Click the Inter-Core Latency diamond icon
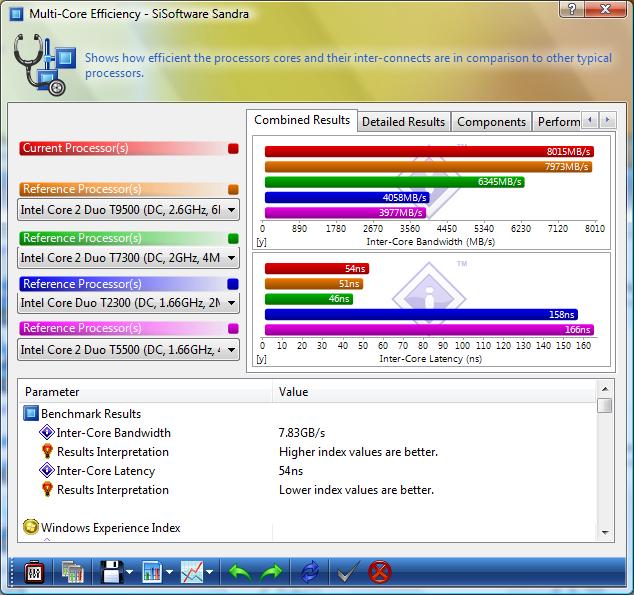The height and width of the screenshot is (596, 634). [x=47, y=470]
